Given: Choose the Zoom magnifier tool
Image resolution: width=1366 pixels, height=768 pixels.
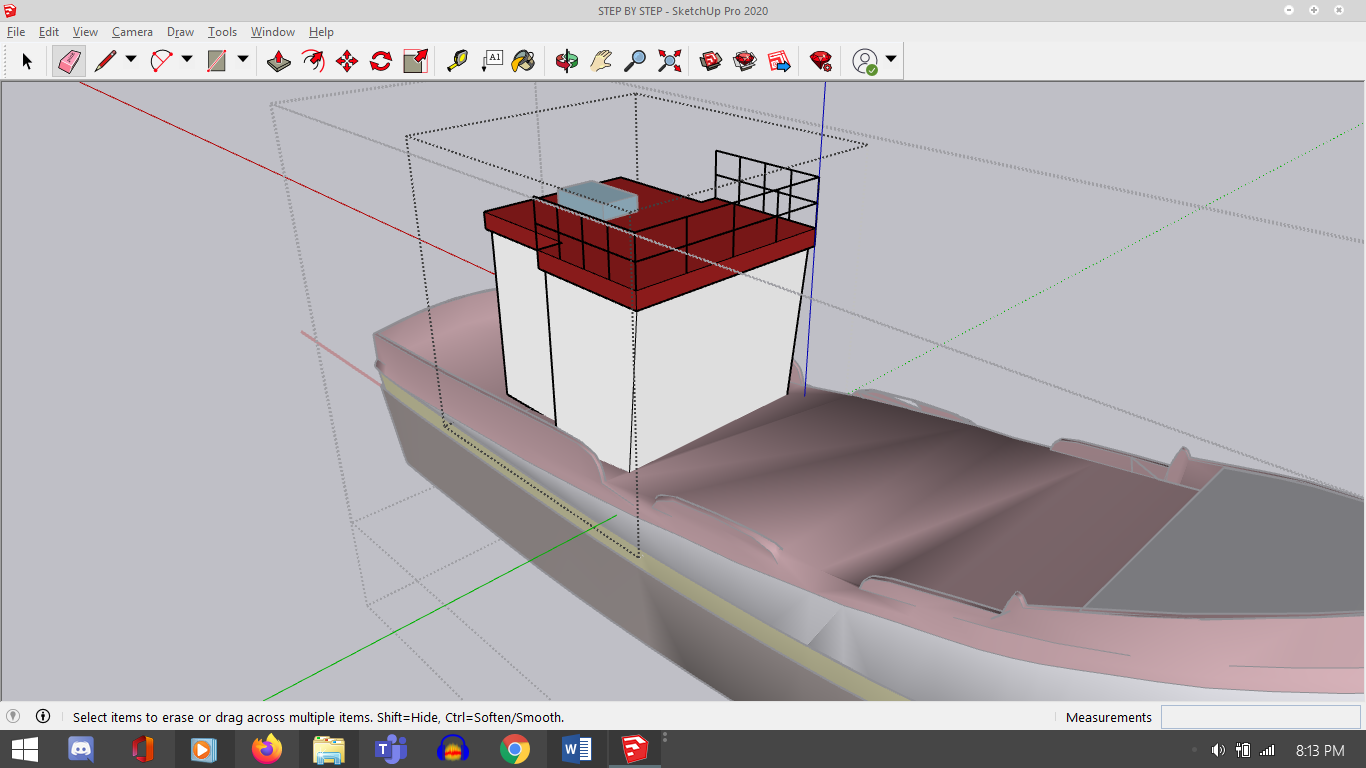Looking at the screenshot, I should [x=634, y=61].
